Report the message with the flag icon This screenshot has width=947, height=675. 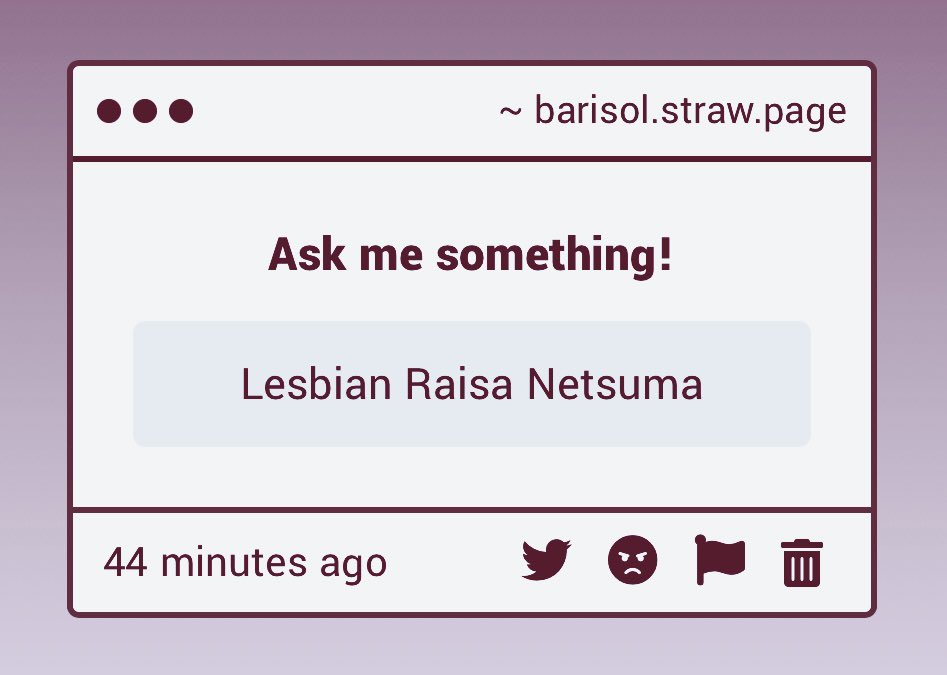pyautogui.click(x=720, y=560)
